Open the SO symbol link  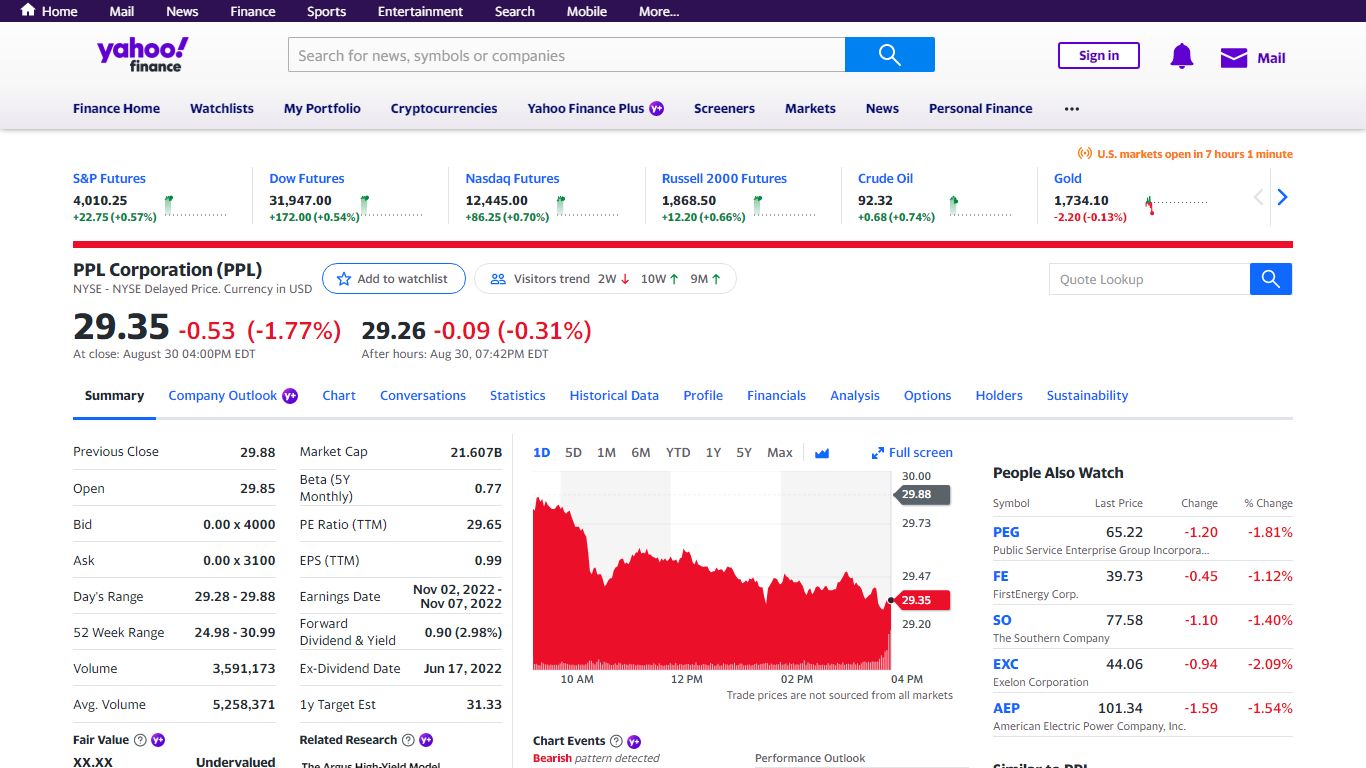coord(1002,620)
